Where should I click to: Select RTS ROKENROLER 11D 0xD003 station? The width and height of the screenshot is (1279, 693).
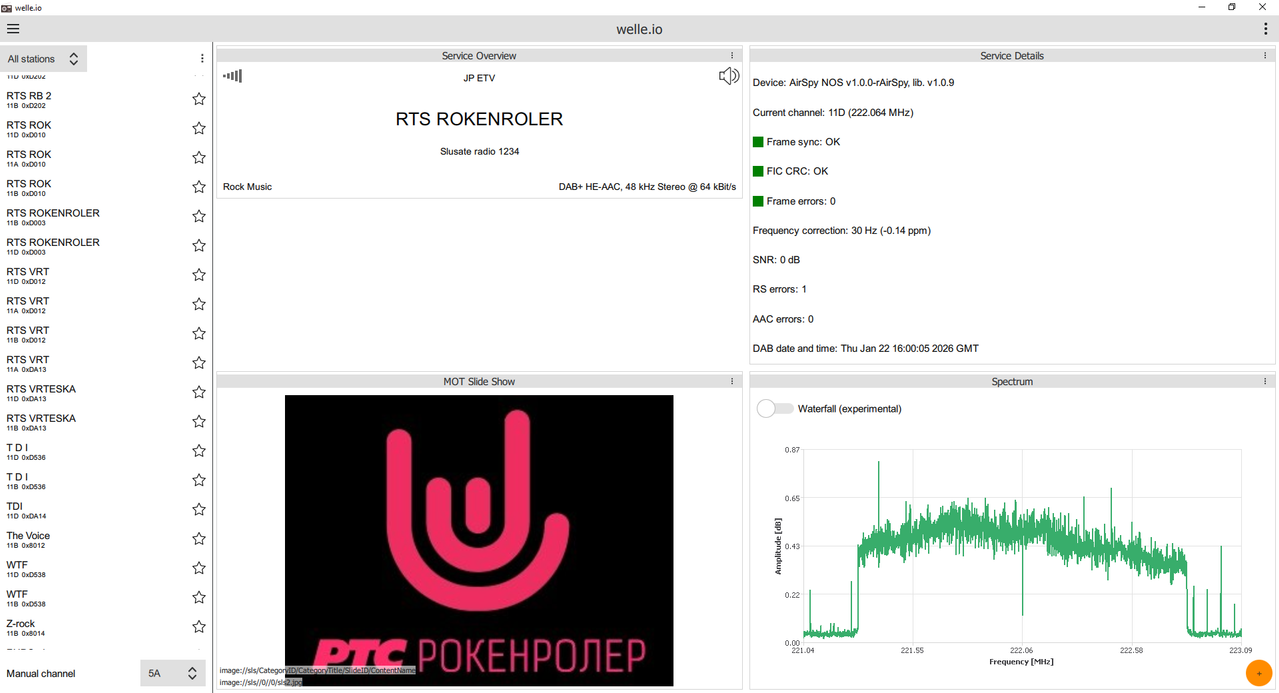pos(95,245)
